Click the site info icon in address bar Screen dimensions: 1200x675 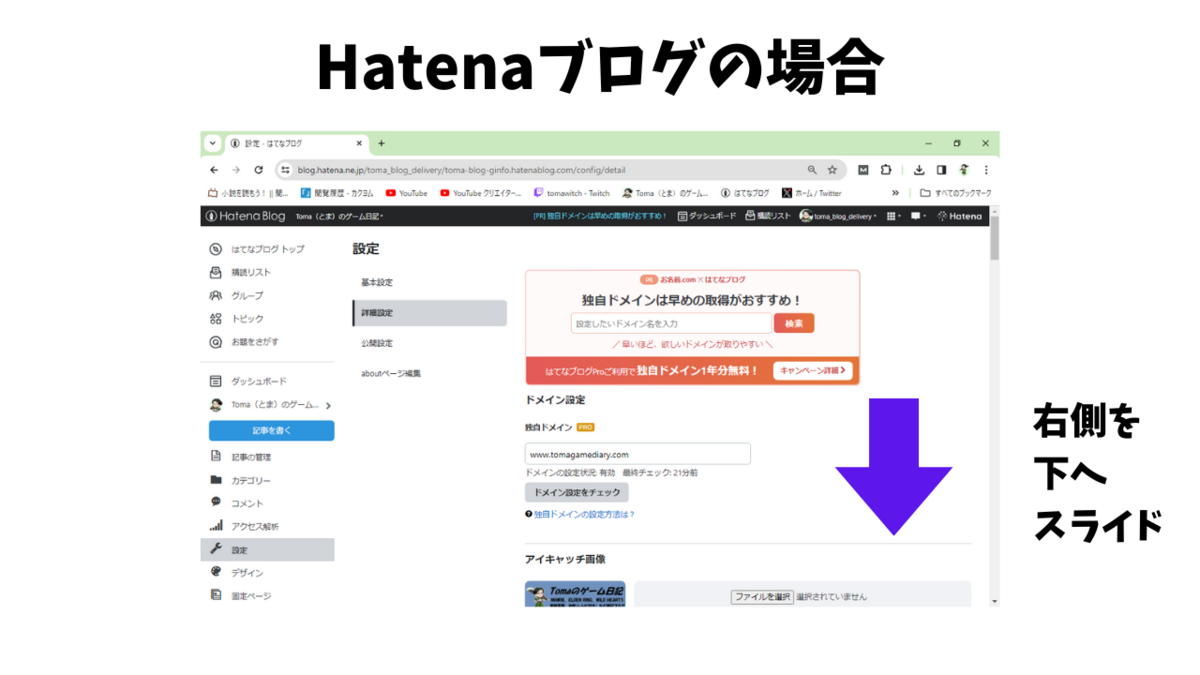pyautogui.click(x=285, y=170)
